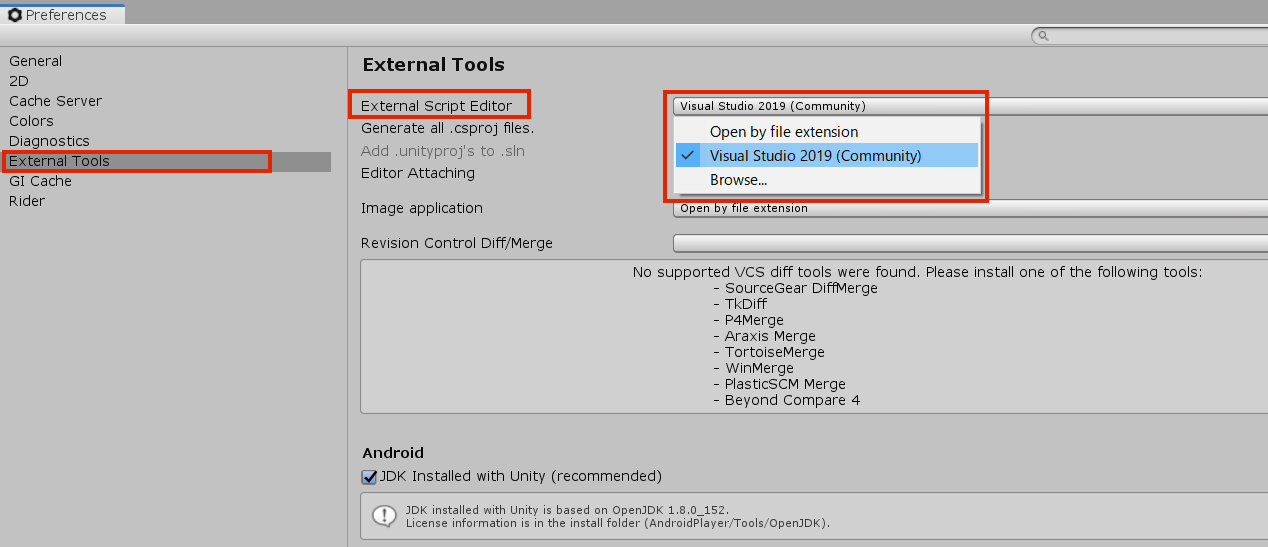Screen dimensions: 1268x547
Task: Open Diagnostics settings
Action: click(49, 141)
